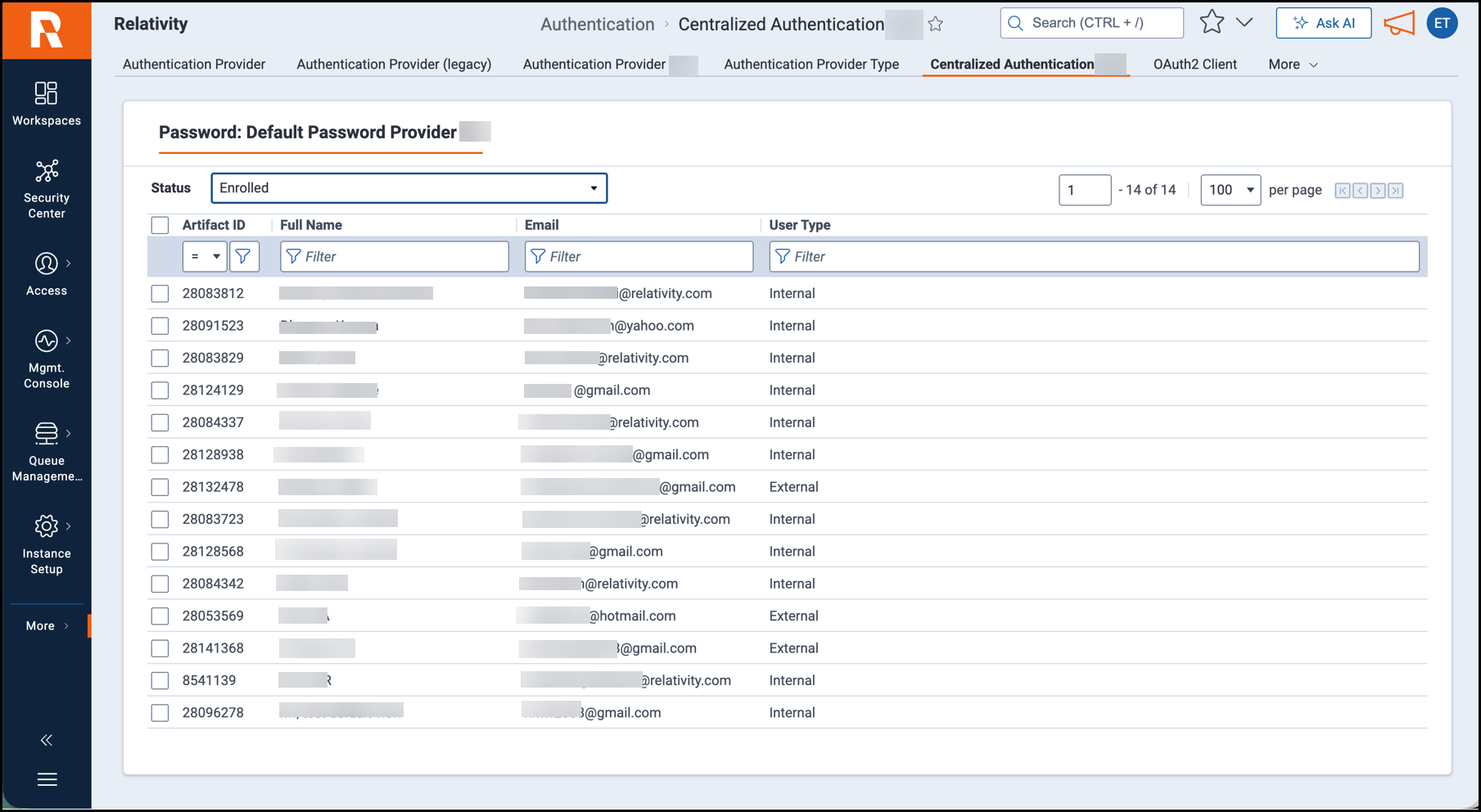The width and height of the screenshot is (1481, 812).
Task: Click the Full Name filter field
Action: 395,256
